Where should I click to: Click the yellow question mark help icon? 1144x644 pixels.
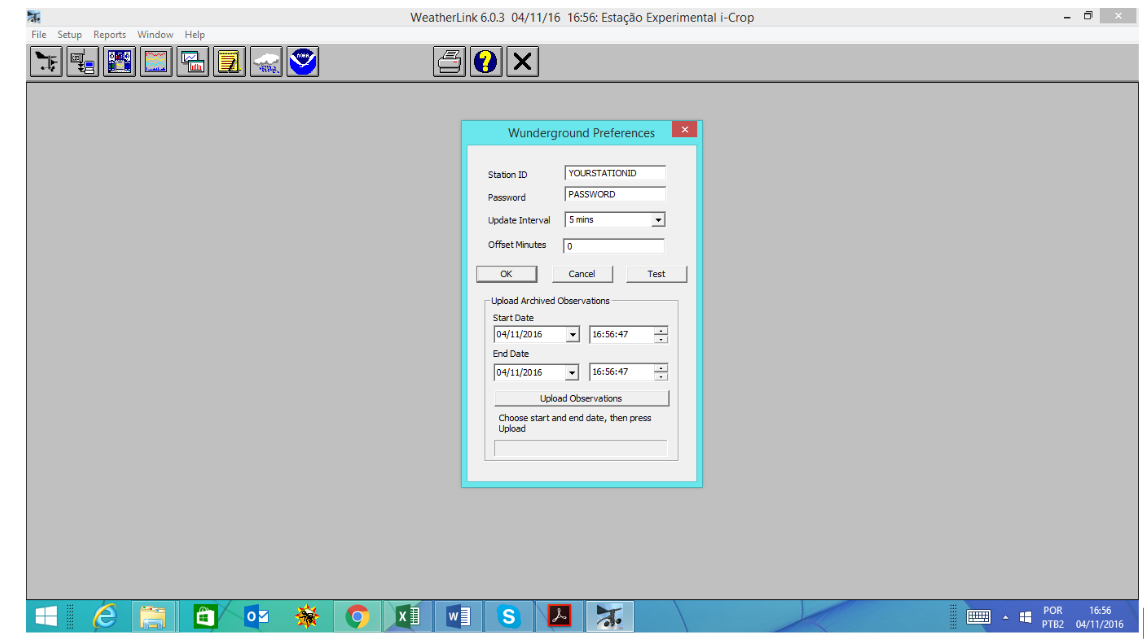(485, 62)
